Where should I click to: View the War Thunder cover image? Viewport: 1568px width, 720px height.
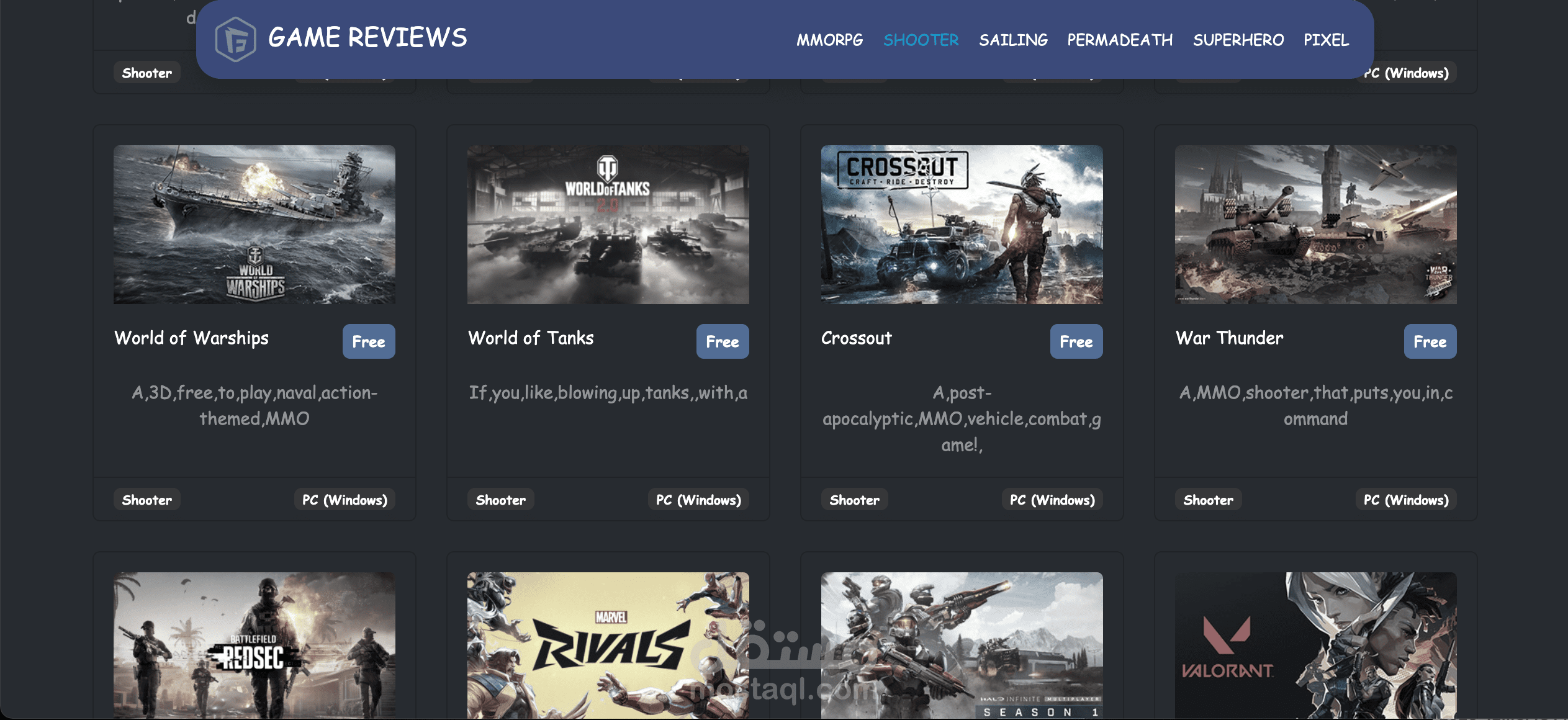(x=1315, y=225)
